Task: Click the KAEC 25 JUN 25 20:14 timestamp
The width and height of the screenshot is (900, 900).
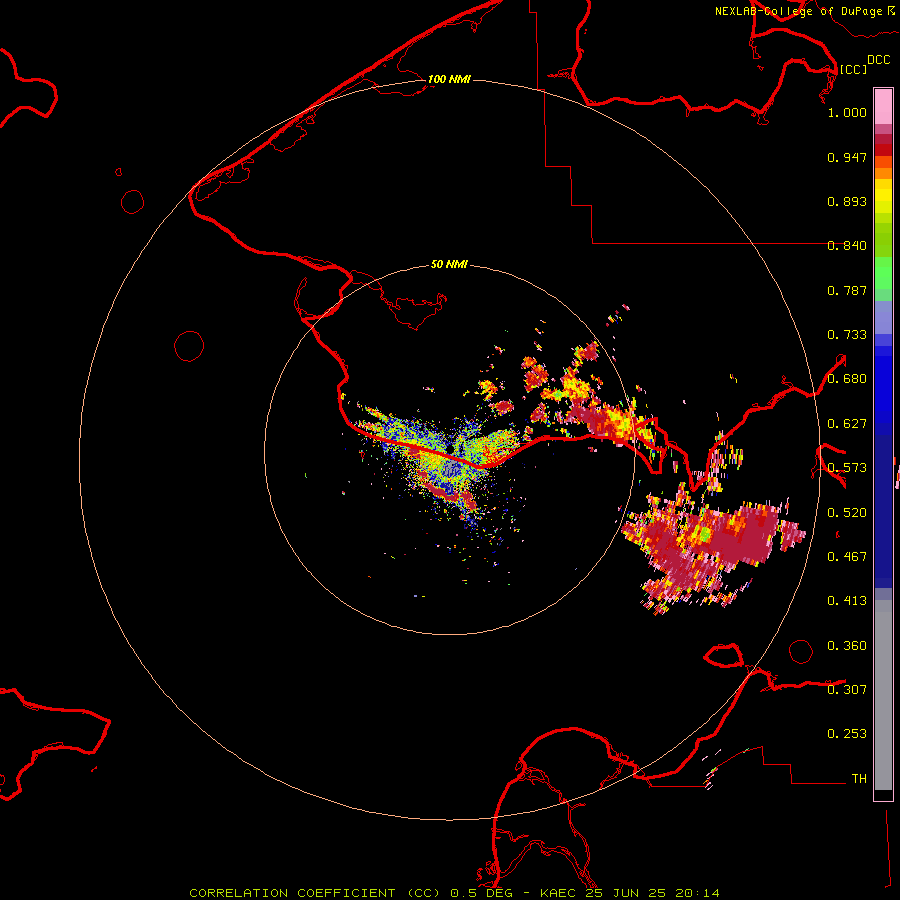Action: (630, 893)
